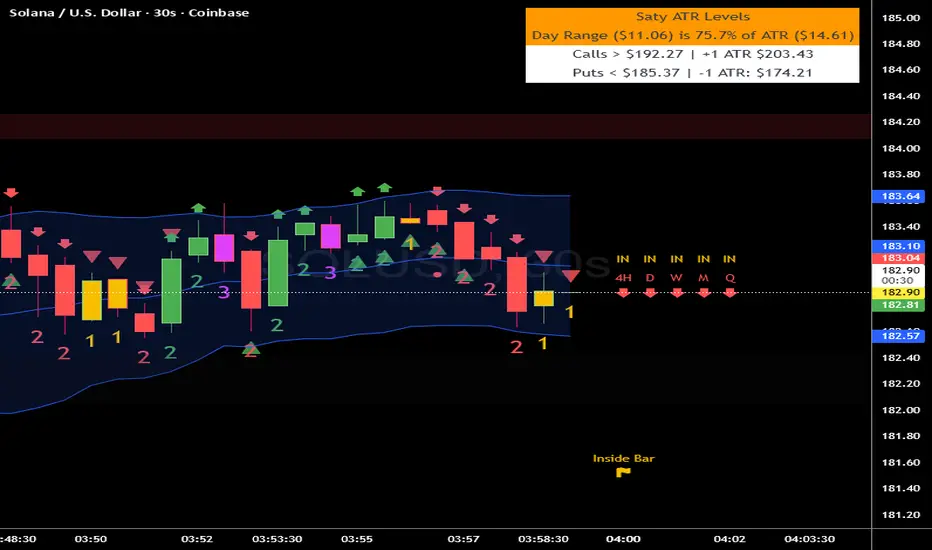
Task: Click the D timeframe label
Action: click(650, 278)
